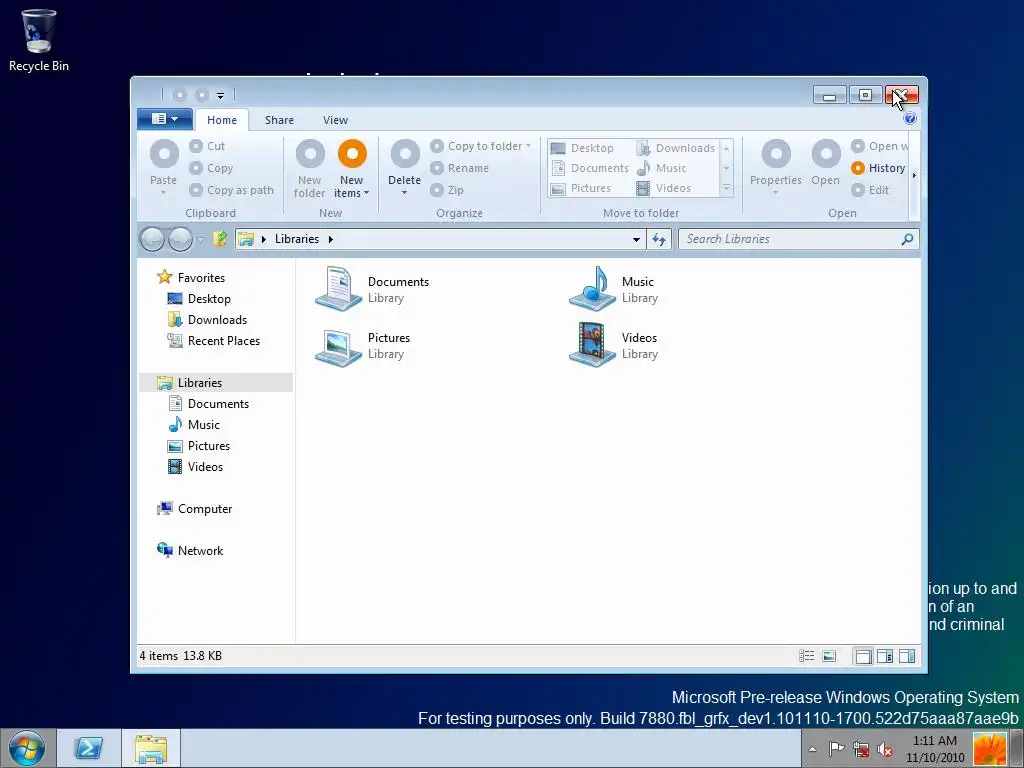
Task: Select the Music library item
Action: (x=613, y=289)
